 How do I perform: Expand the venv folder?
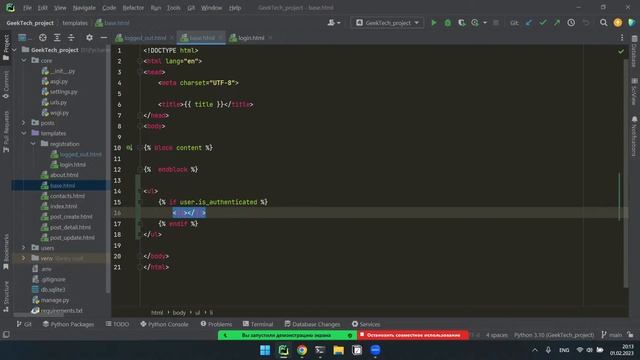24,258
